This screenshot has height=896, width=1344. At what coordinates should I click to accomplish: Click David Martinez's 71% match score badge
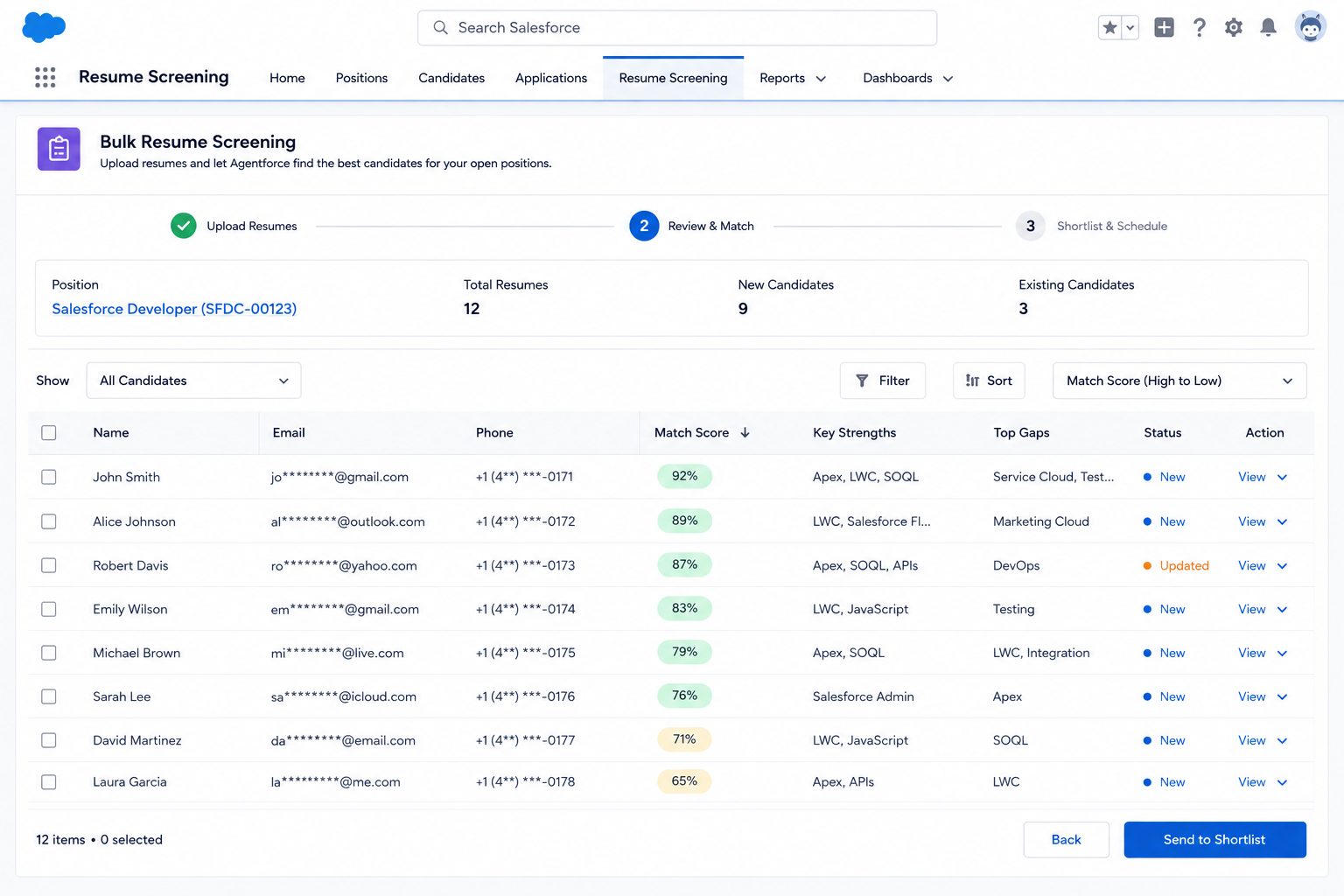(684, 739)
